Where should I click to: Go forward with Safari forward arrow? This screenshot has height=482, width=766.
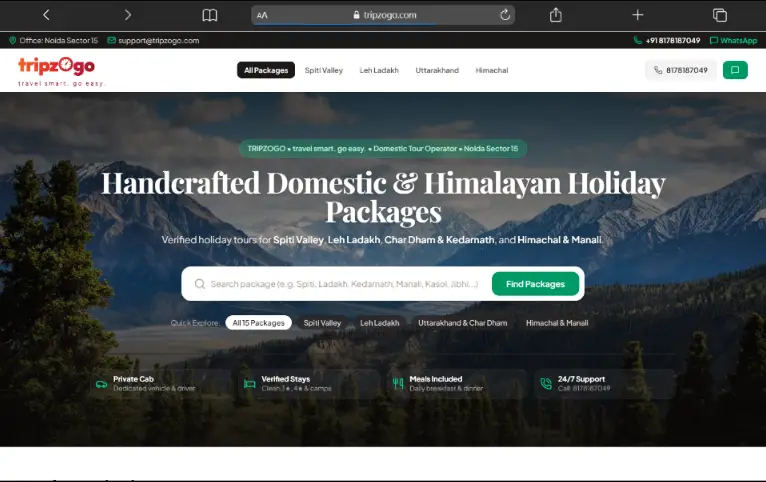(x=128, y=15)
